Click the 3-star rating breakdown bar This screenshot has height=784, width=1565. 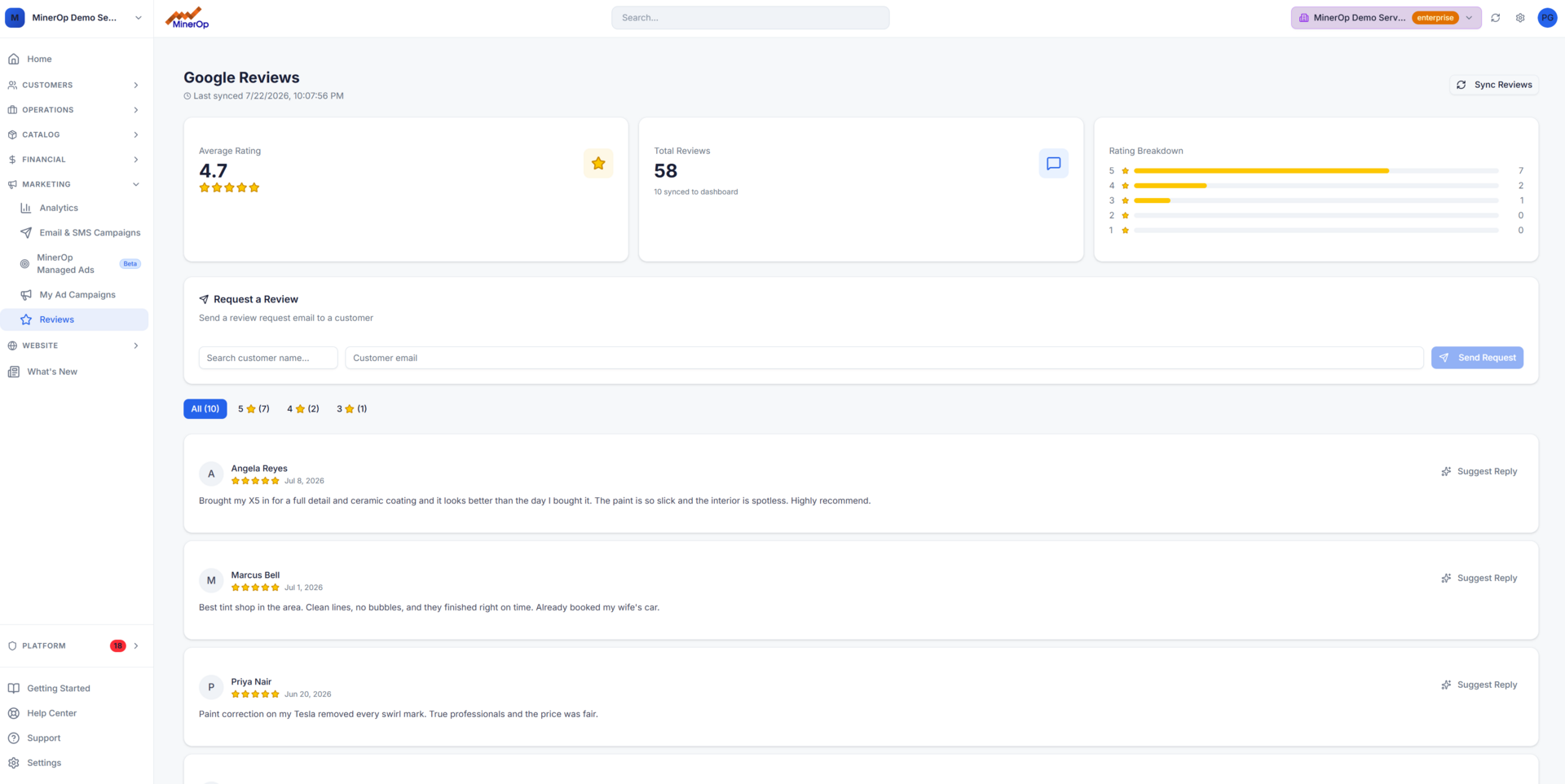click(x=1316, y=200)
